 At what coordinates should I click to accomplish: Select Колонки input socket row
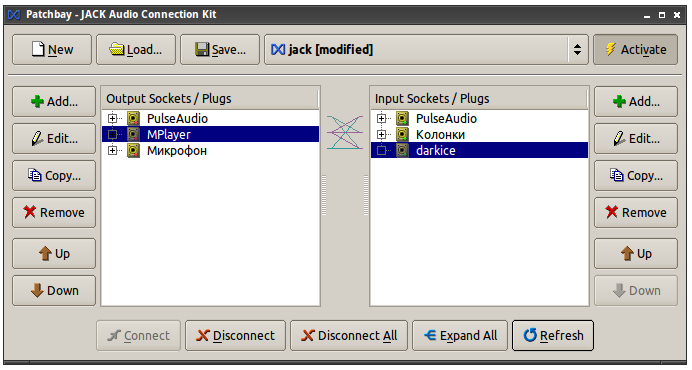point(479,134)
